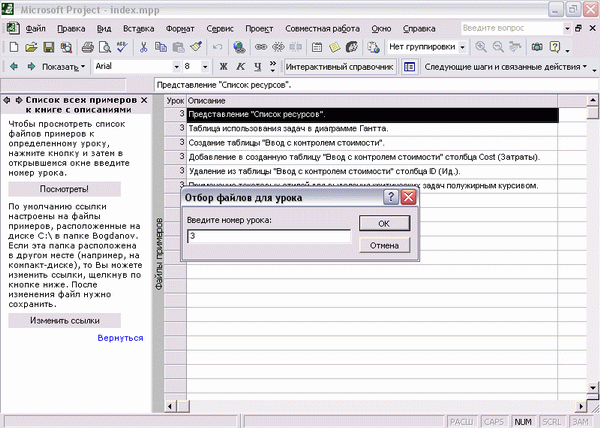Click the Undo arrow icon

pos(217,47)
